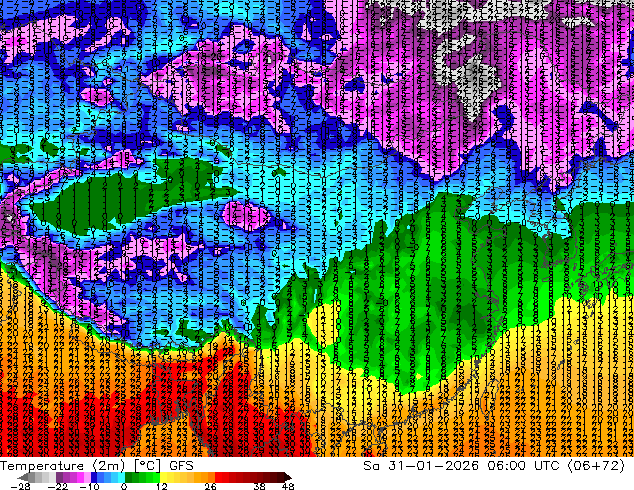Viewport: 634px width, 490px height.
Task: Click the gray left arrow of the color scale
Action: [23, 477]
